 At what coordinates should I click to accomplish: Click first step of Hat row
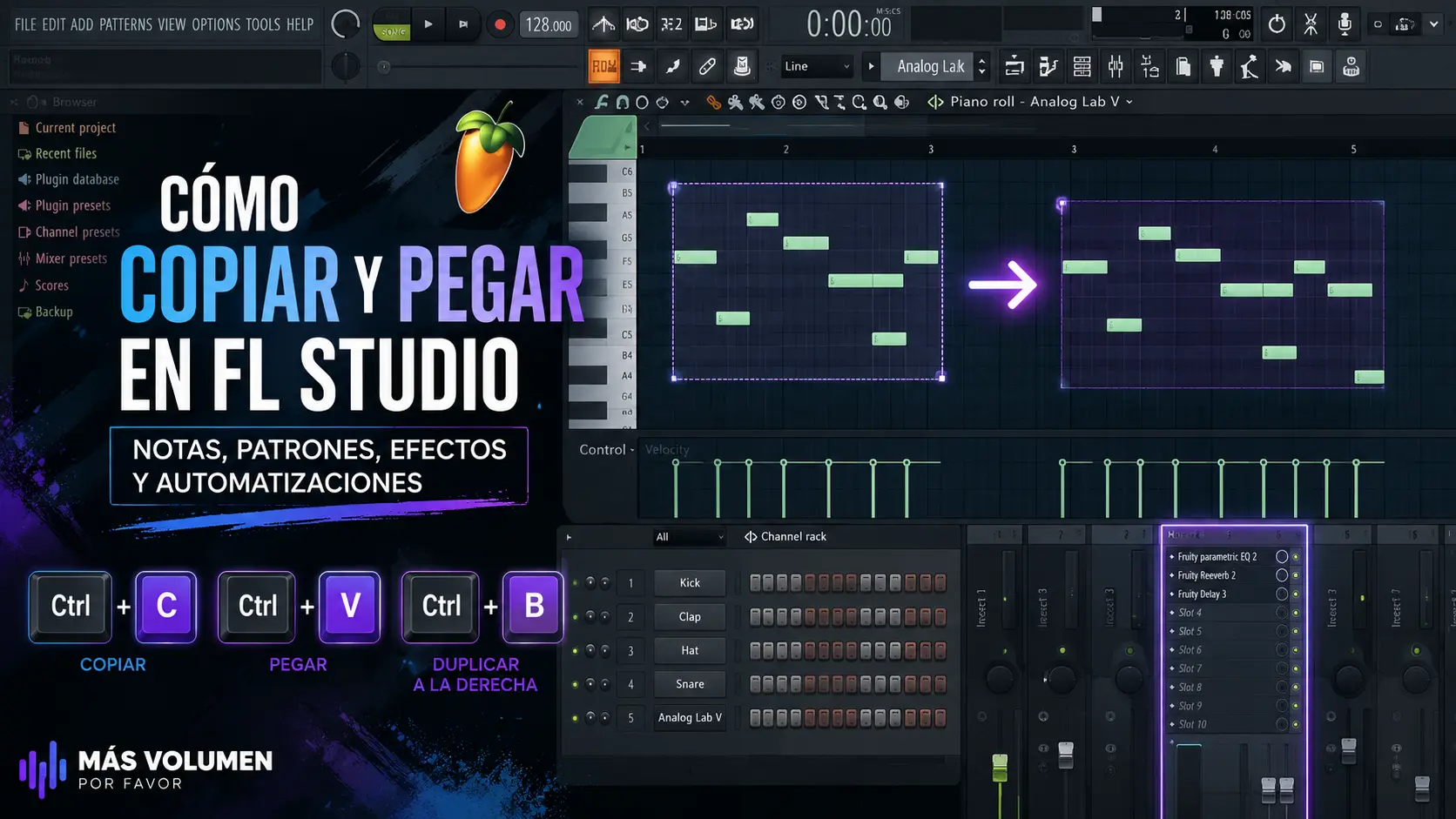pyautogui.click(x=755, y=651)
